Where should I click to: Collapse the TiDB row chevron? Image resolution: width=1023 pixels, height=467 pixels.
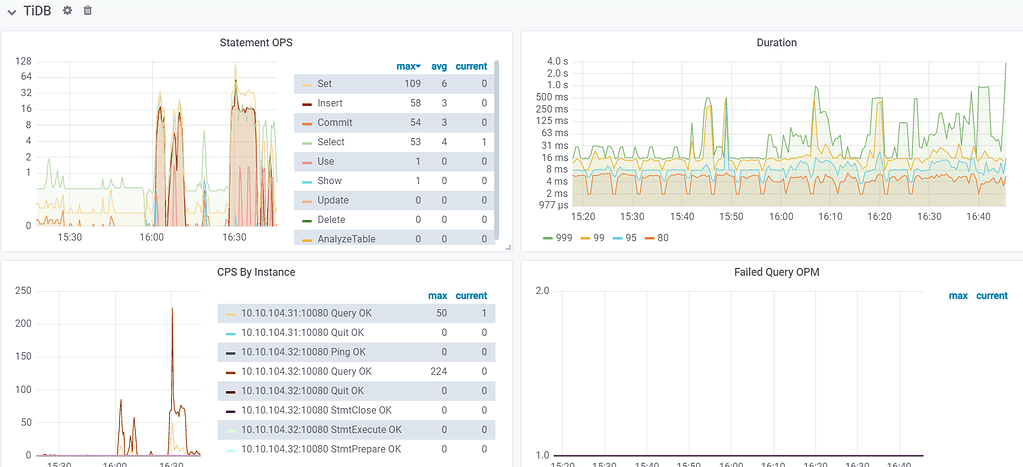(11, 11)
